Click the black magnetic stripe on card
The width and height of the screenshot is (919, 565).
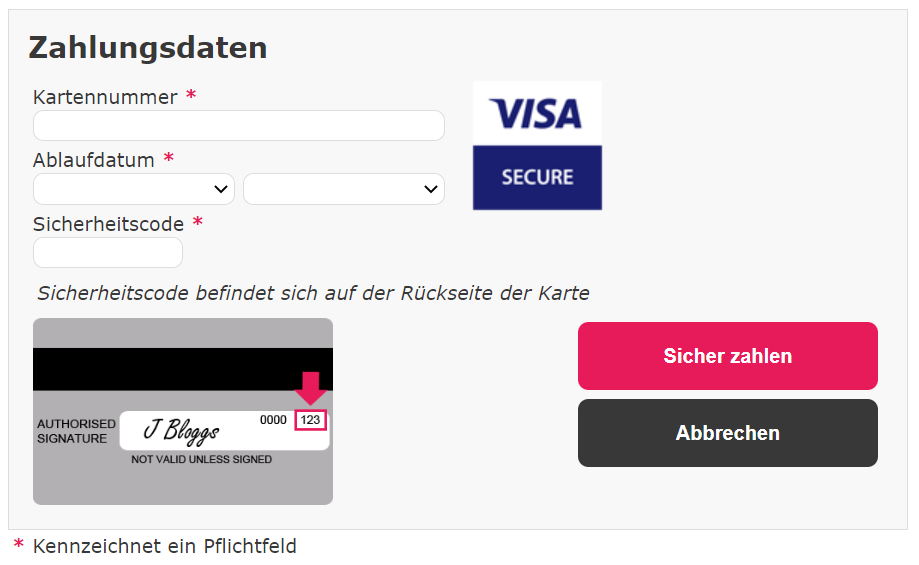tap(183, 369)
